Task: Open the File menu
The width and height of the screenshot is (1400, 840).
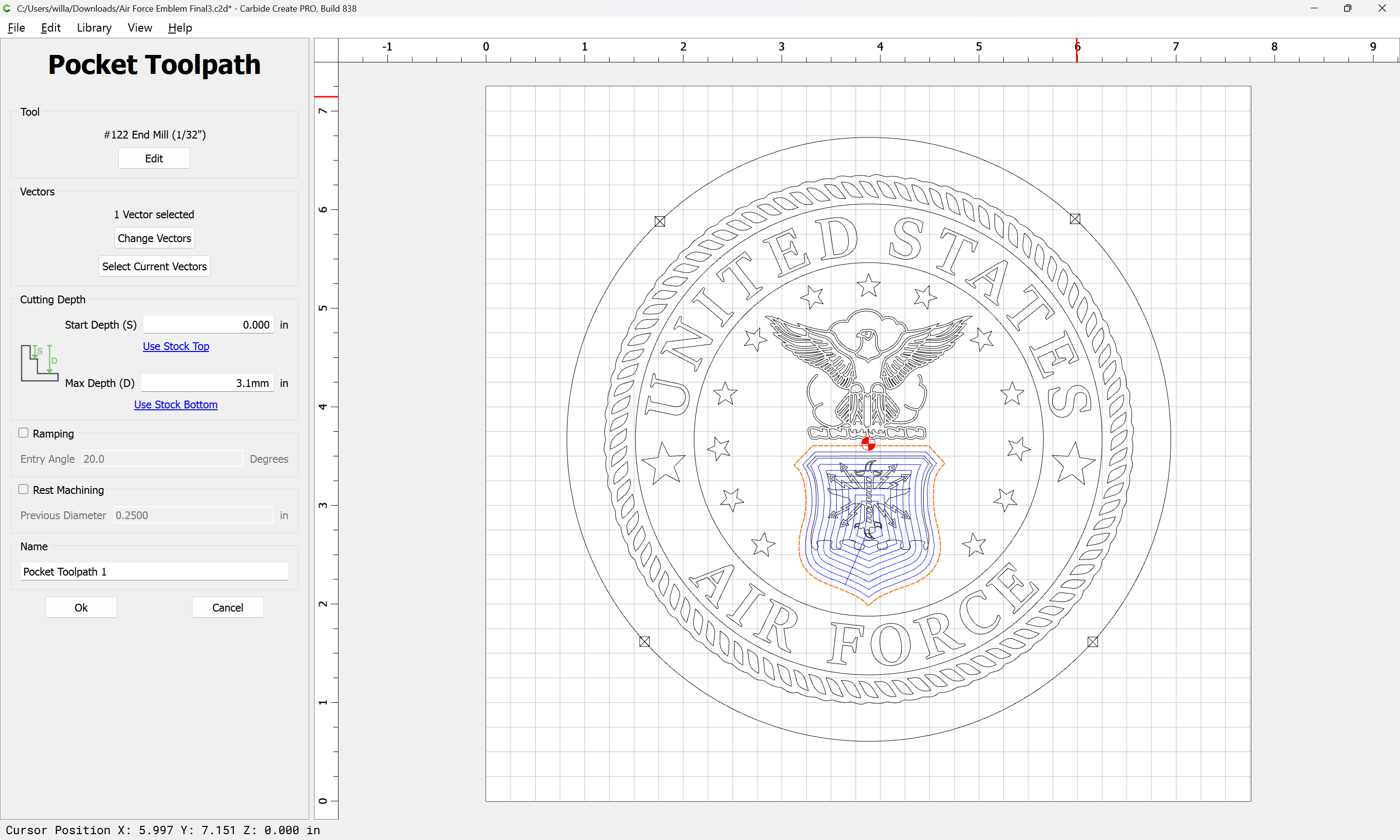Action: coord(16,28)
